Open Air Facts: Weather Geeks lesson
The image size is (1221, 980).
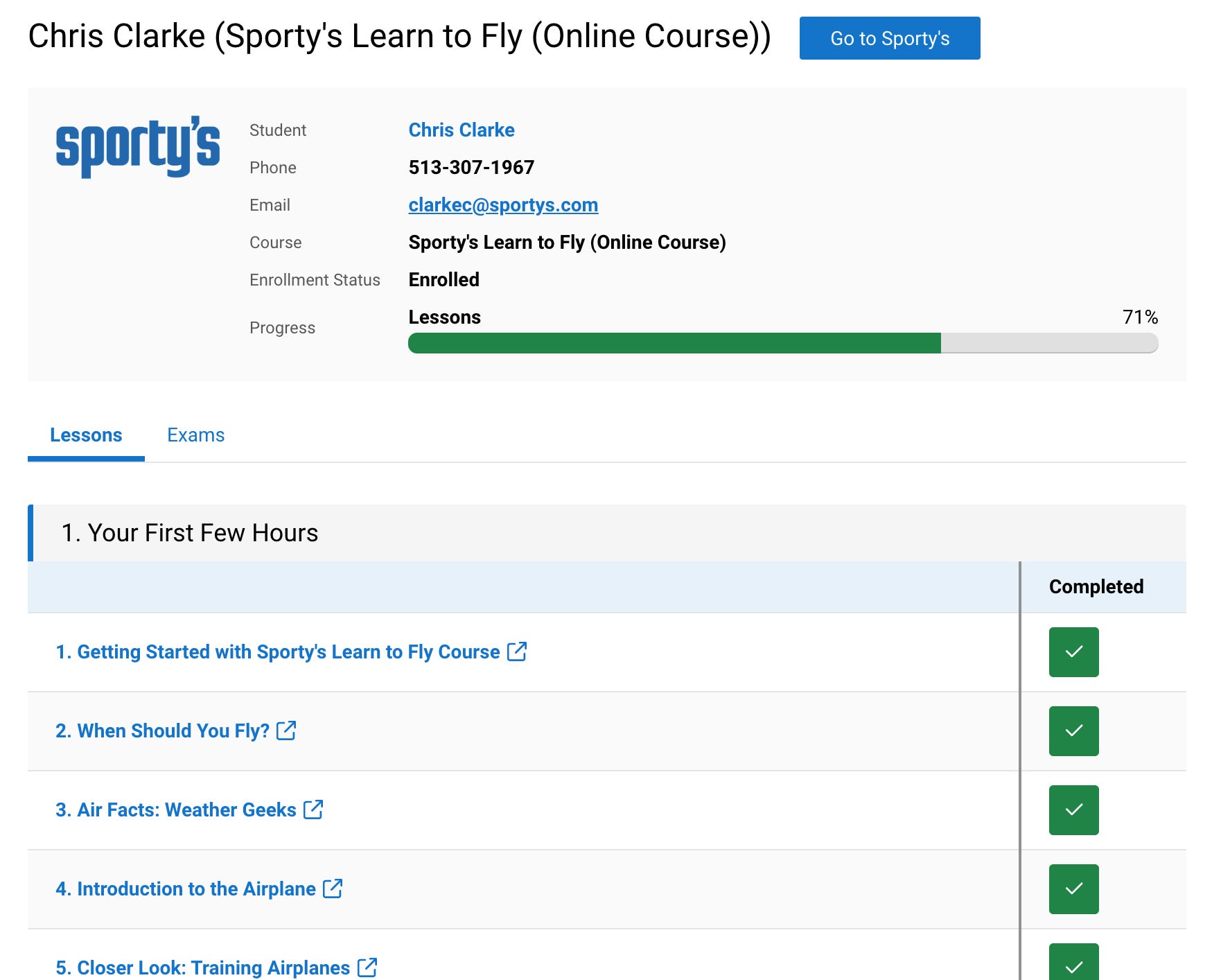(x=176, y=810)
